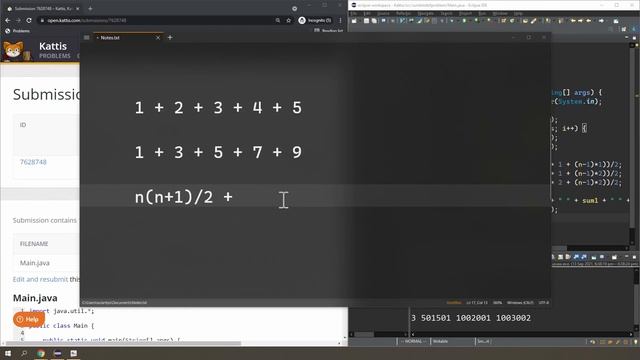Click the line 1 + 3 + 5 + 7 + 9
This screenshot has height=360, width=640.
pos(218,152)
